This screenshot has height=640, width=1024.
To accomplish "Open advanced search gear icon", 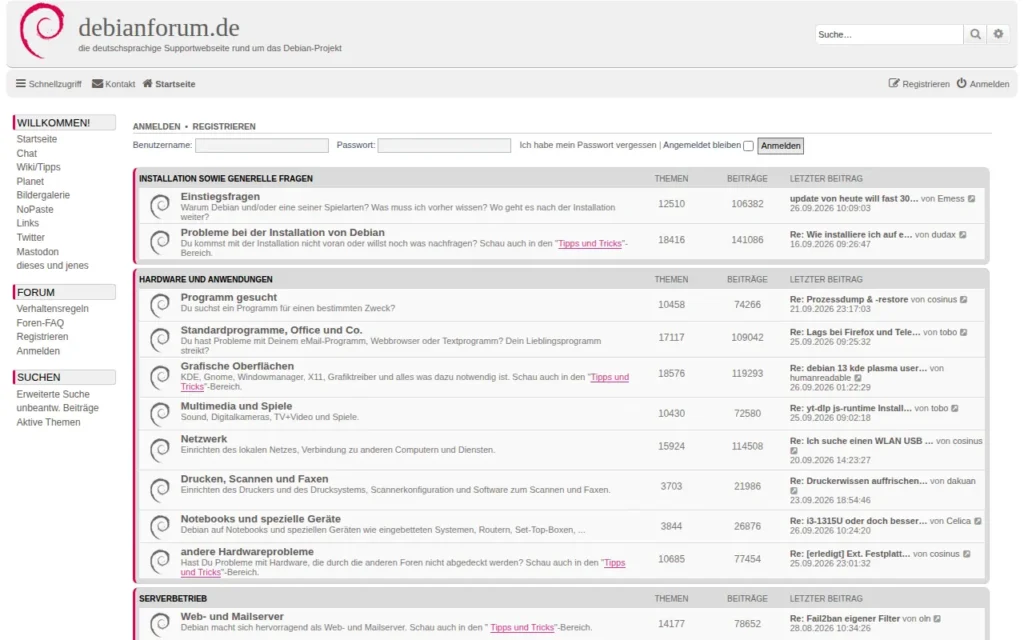I will click(998, 34).
